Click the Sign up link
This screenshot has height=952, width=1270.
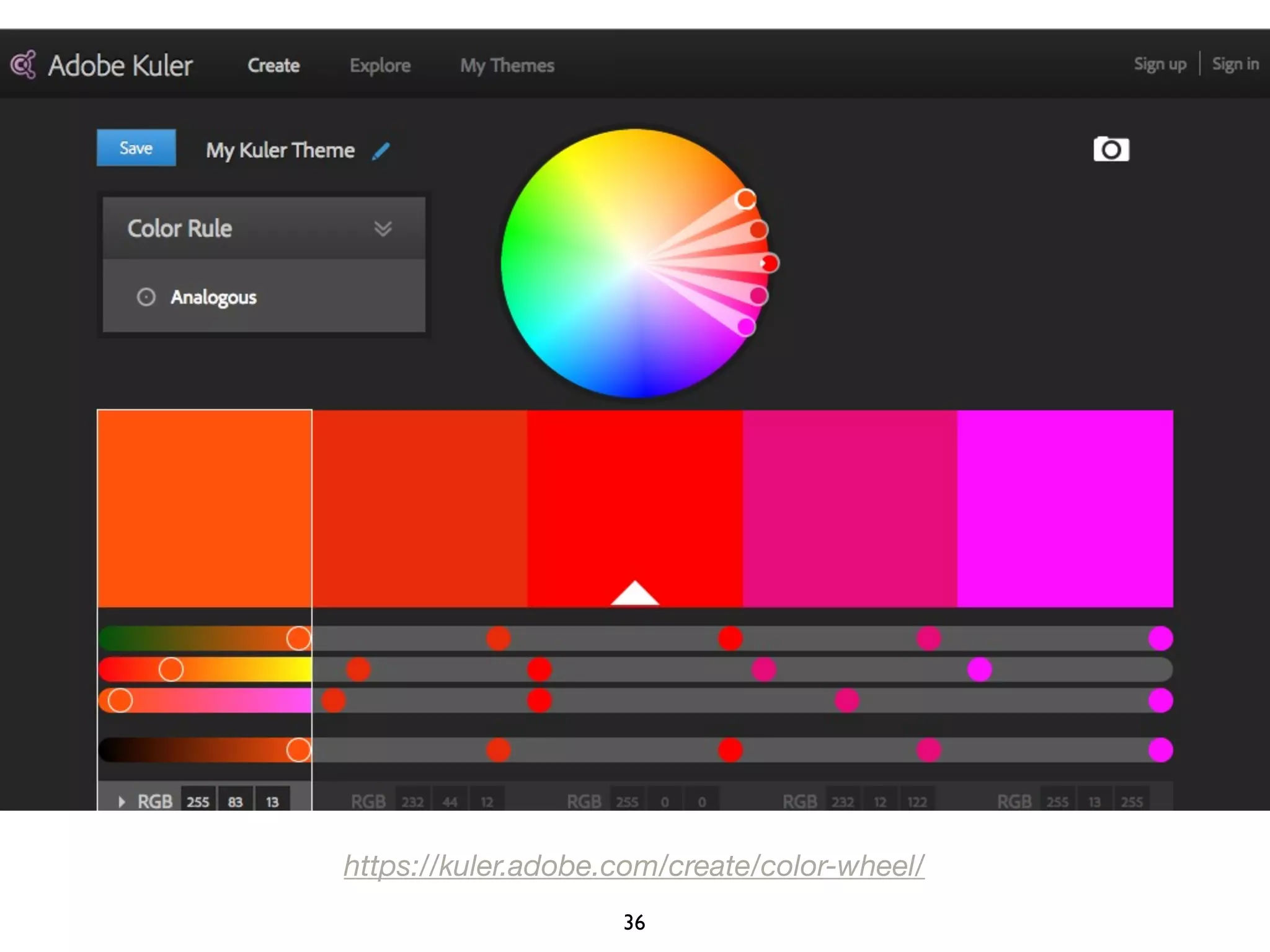click(1160, 64)
